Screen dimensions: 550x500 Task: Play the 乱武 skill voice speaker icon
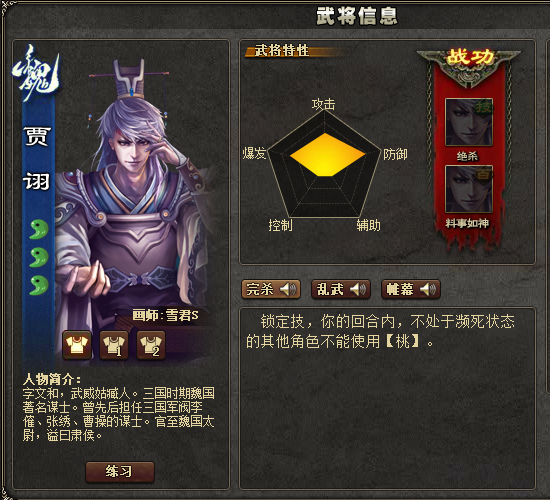[358, 289]
